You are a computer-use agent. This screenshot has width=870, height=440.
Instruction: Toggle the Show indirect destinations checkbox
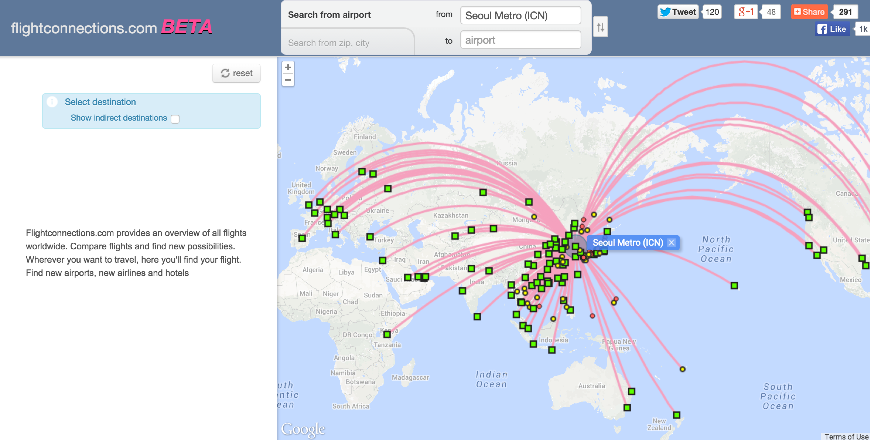click(175, 119)
